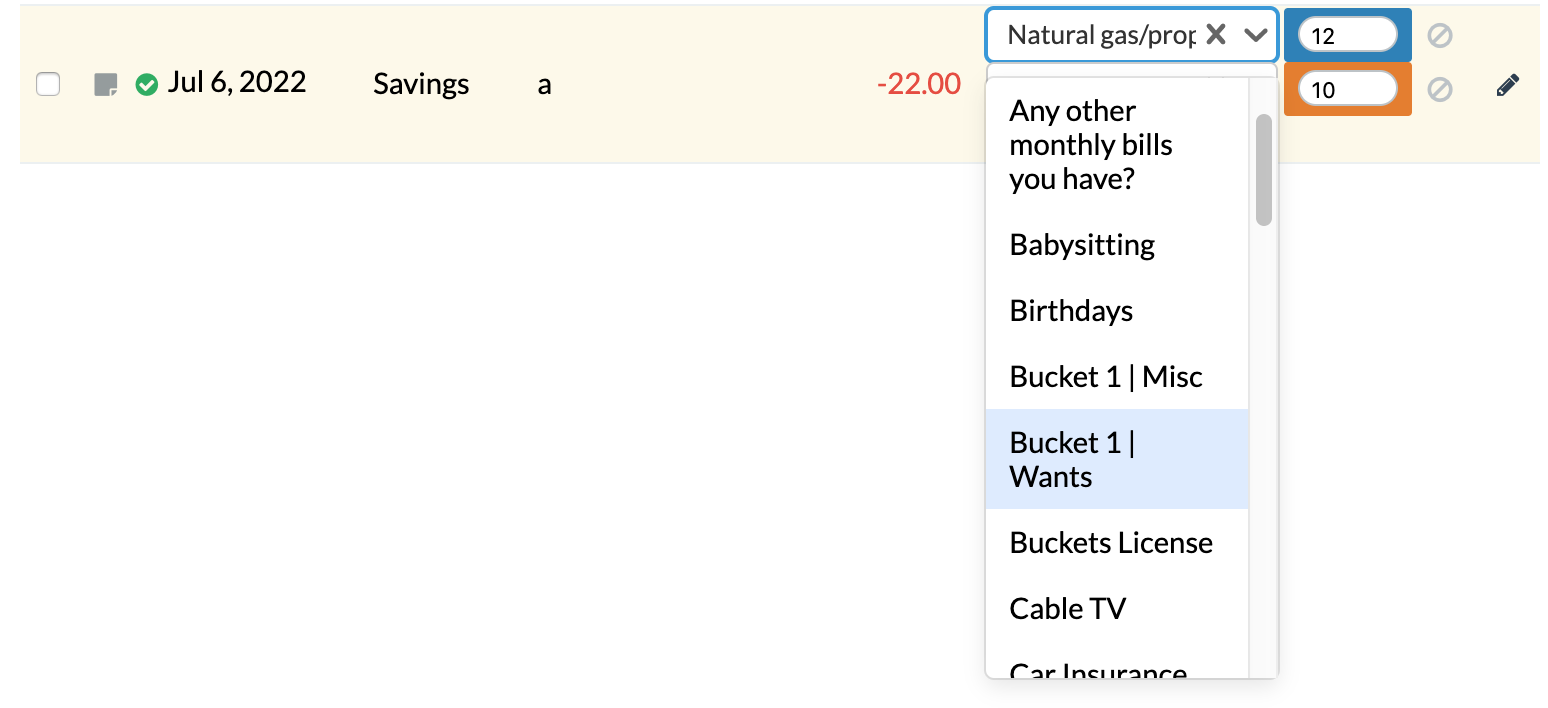Choose the Birthdays category option
This screenshot has height=708, width=1548.
1070,311
